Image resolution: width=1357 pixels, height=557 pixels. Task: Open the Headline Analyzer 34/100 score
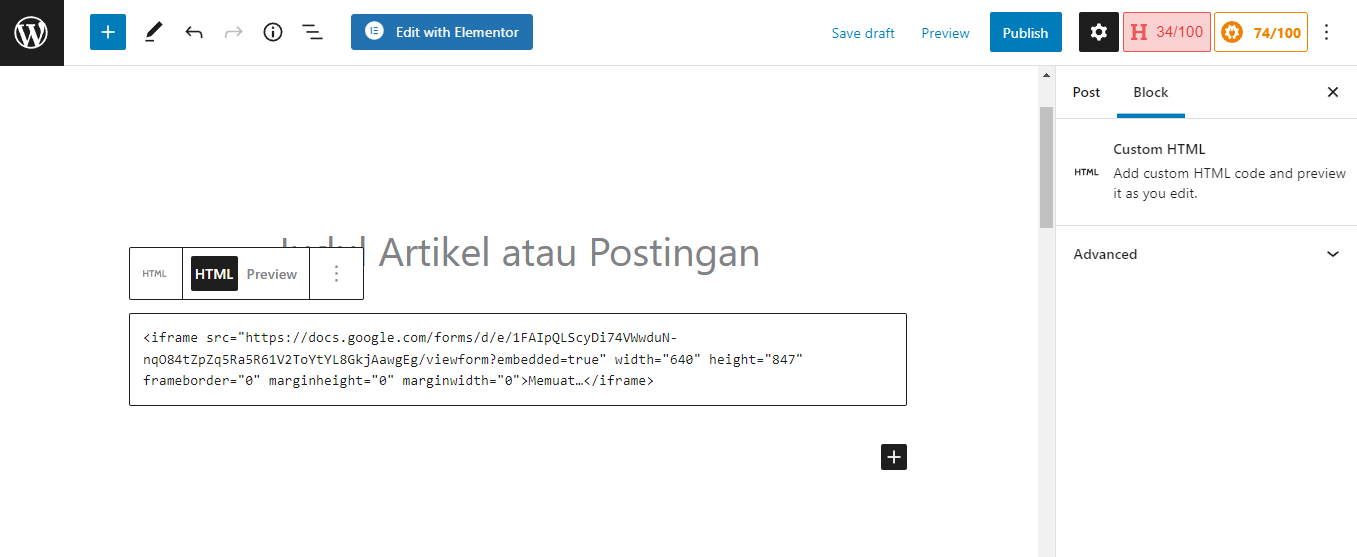[x=1166, y=32]
